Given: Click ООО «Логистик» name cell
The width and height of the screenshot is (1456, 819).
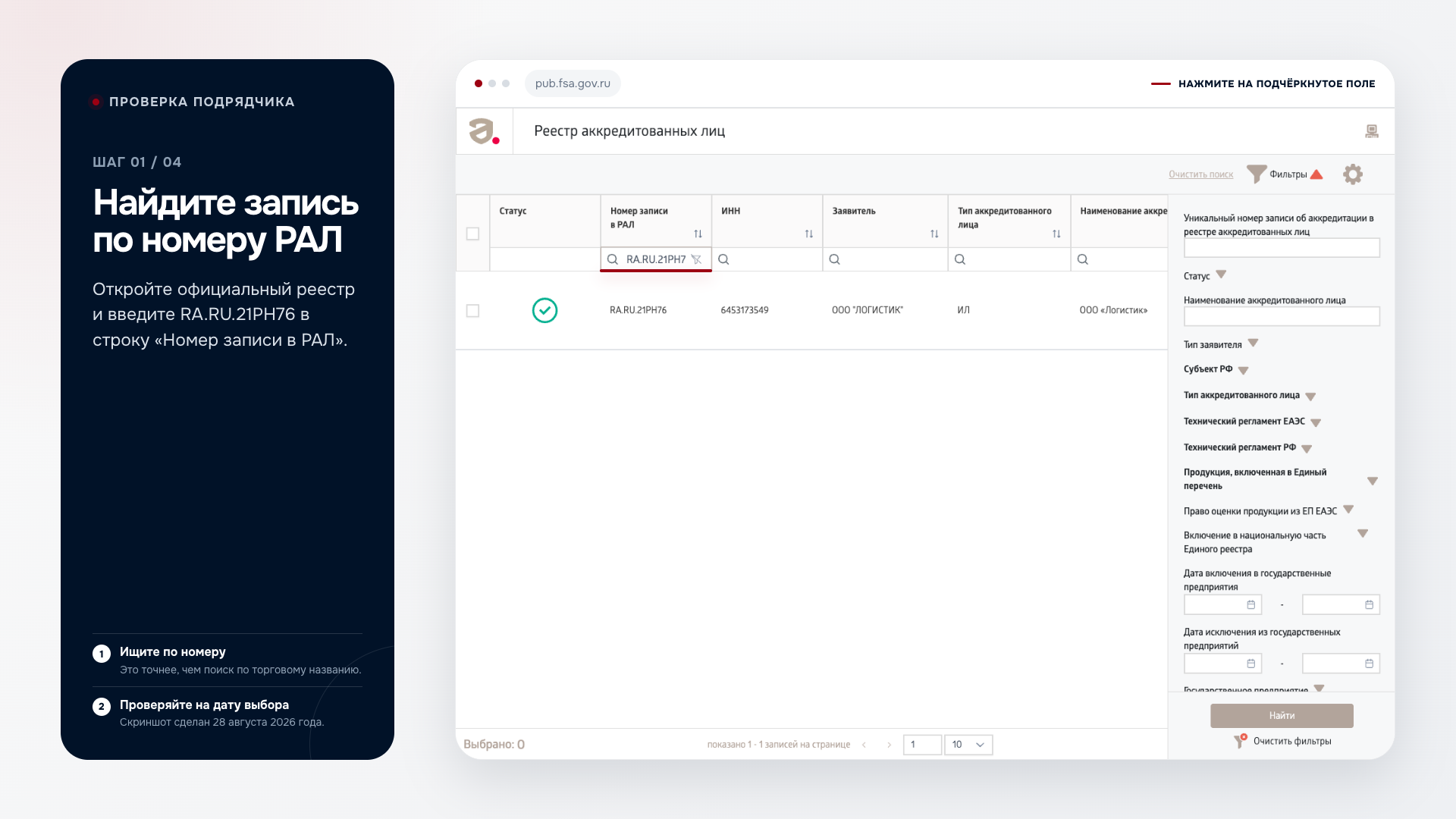Looking at the screenshot, I should [1113, 310].
